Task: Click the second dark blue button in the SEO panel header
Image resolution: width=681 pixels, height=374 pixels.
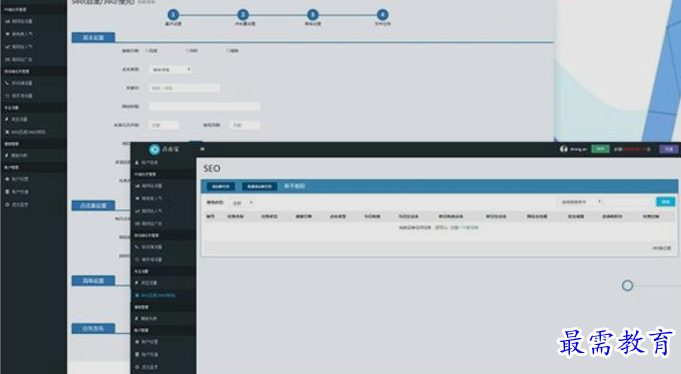Action: pyautogui.click(x=259, y=186)
